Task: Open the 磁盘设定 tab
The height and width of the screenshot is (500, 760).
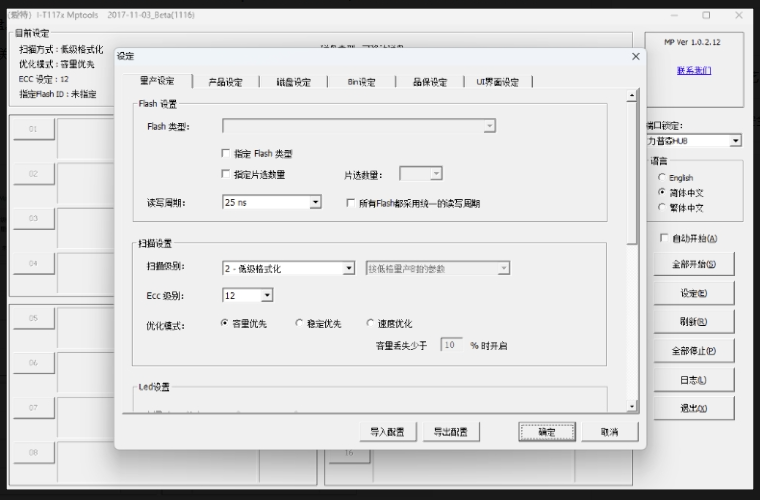Action: tap(294, 82)
